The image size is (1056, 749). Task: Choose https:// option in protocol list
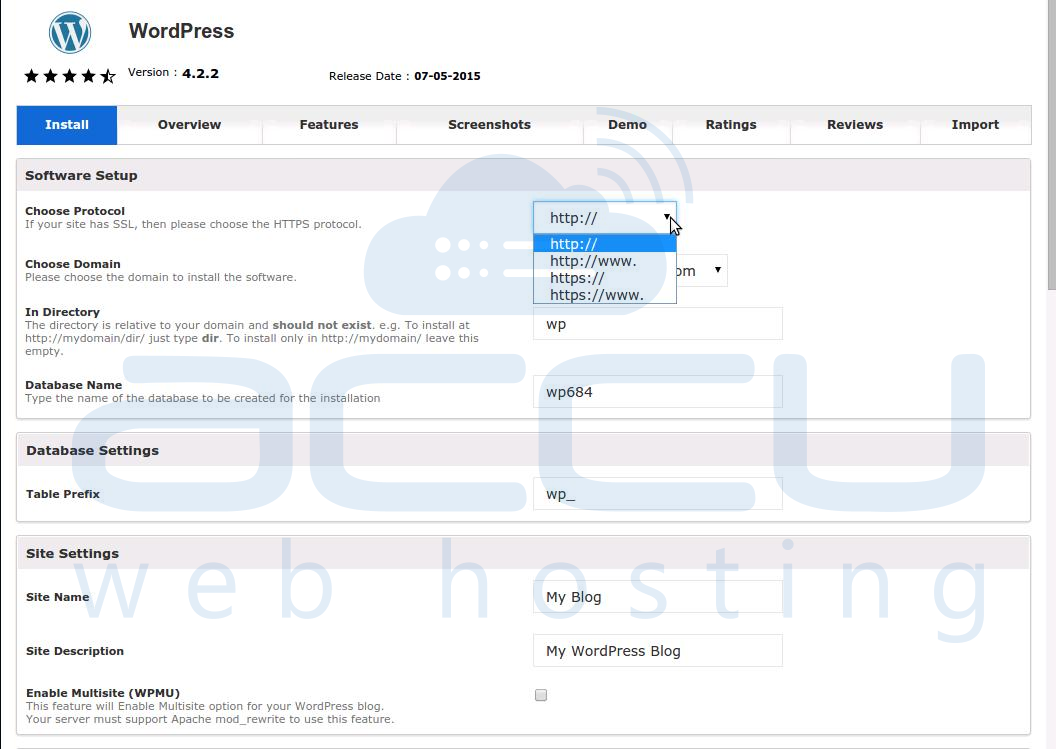(605, 278)
